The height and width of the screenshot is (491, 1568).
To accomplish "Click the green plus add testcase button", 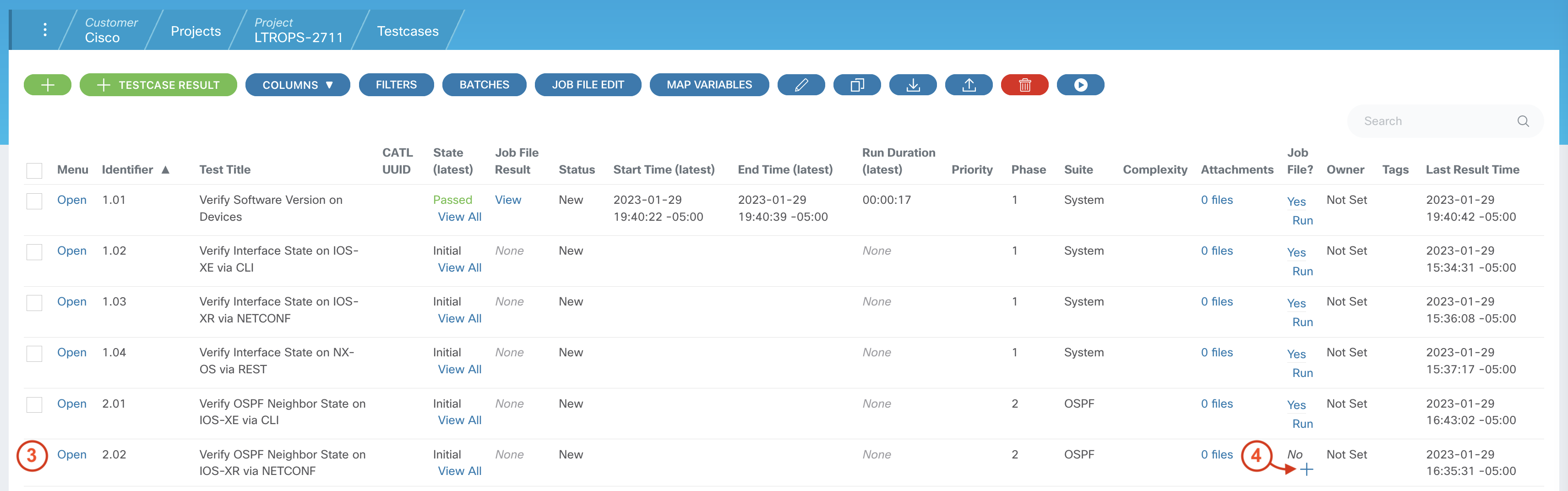I will (x=48, y=85).
